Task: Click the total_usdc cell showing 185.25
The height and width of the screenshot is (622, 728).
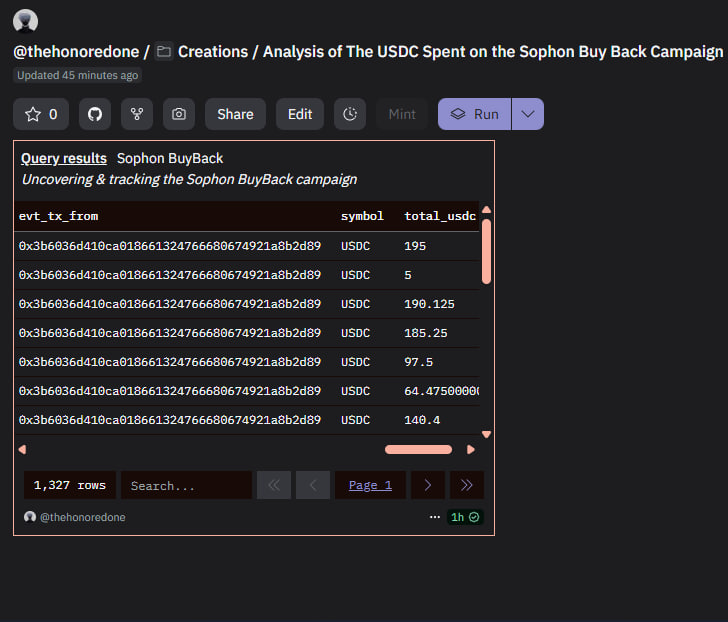Action: click(425, 333)
